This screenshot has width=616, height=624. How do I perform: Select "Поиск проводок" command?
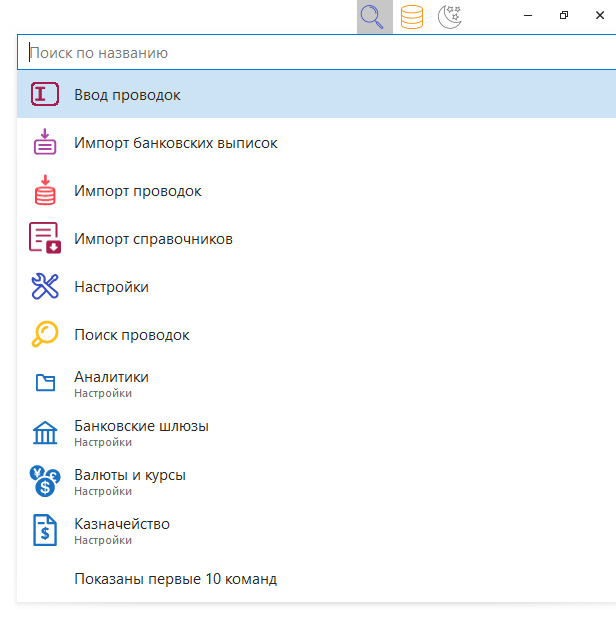(132, 335)
